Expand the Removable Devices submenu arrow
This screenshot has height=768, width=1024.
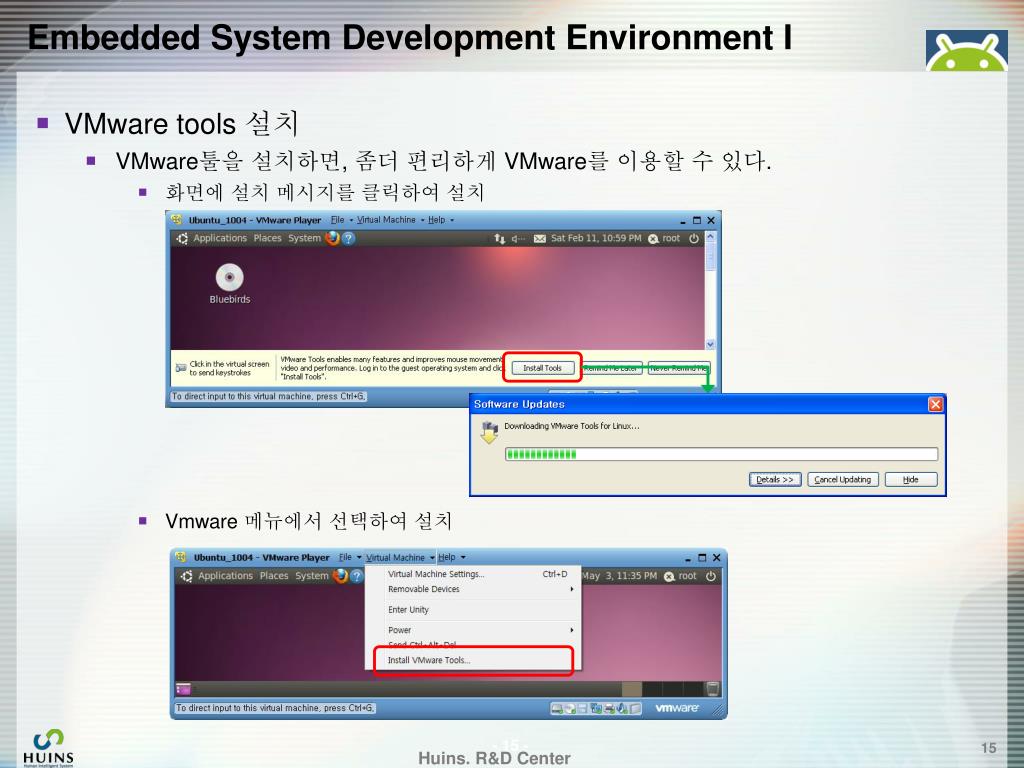tap(571, 589)
